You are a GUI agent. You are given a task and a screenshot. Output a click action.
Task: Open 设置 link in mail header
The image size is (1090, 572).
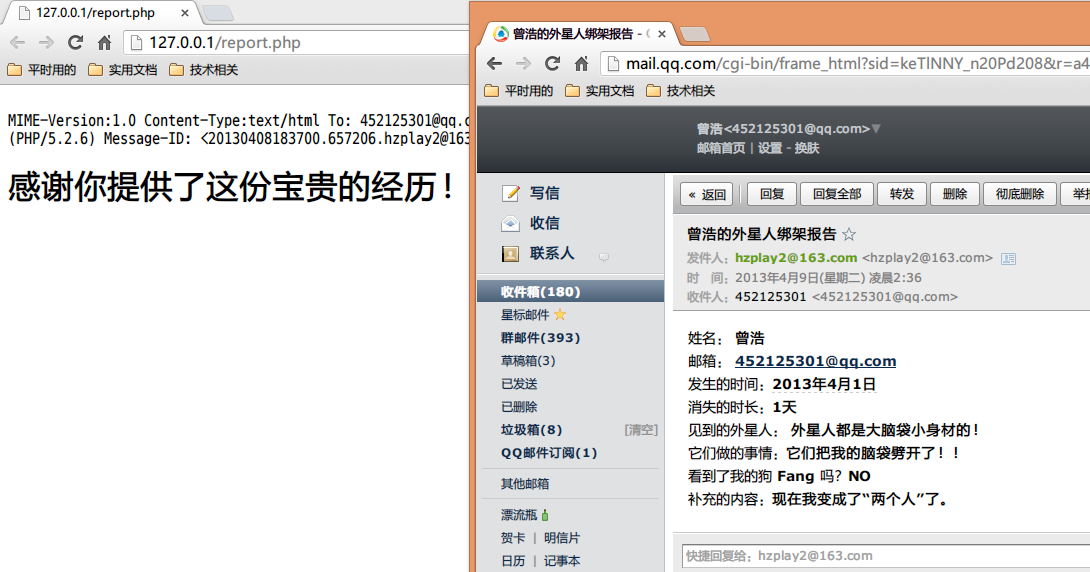pos(770,148)
